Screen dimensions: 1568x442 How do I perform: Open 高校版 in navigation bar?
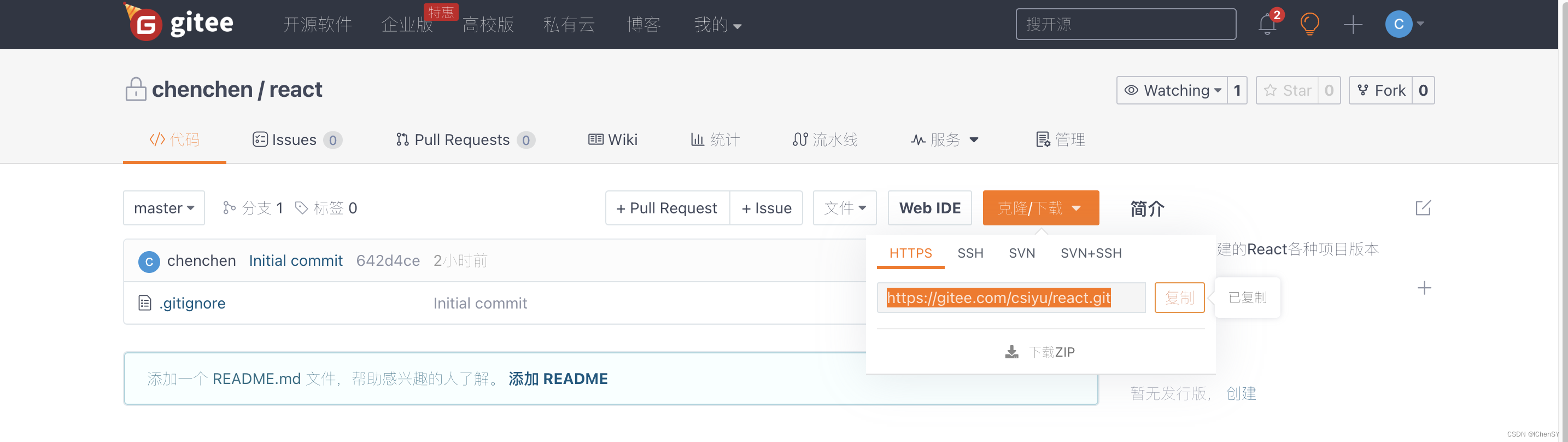click(488, 25)
